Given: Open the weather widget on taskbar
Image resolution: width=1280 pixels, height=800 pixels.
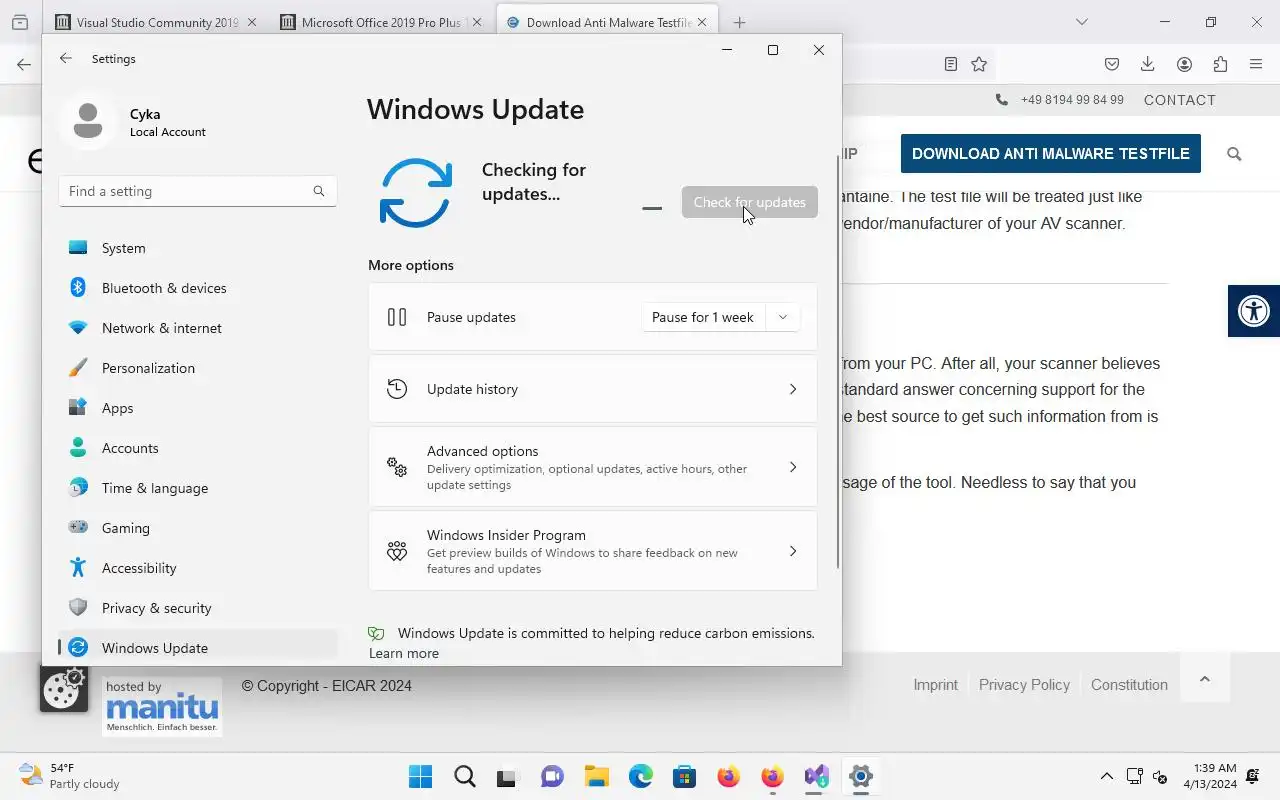Looking at the screenshot, I should 70,776.
